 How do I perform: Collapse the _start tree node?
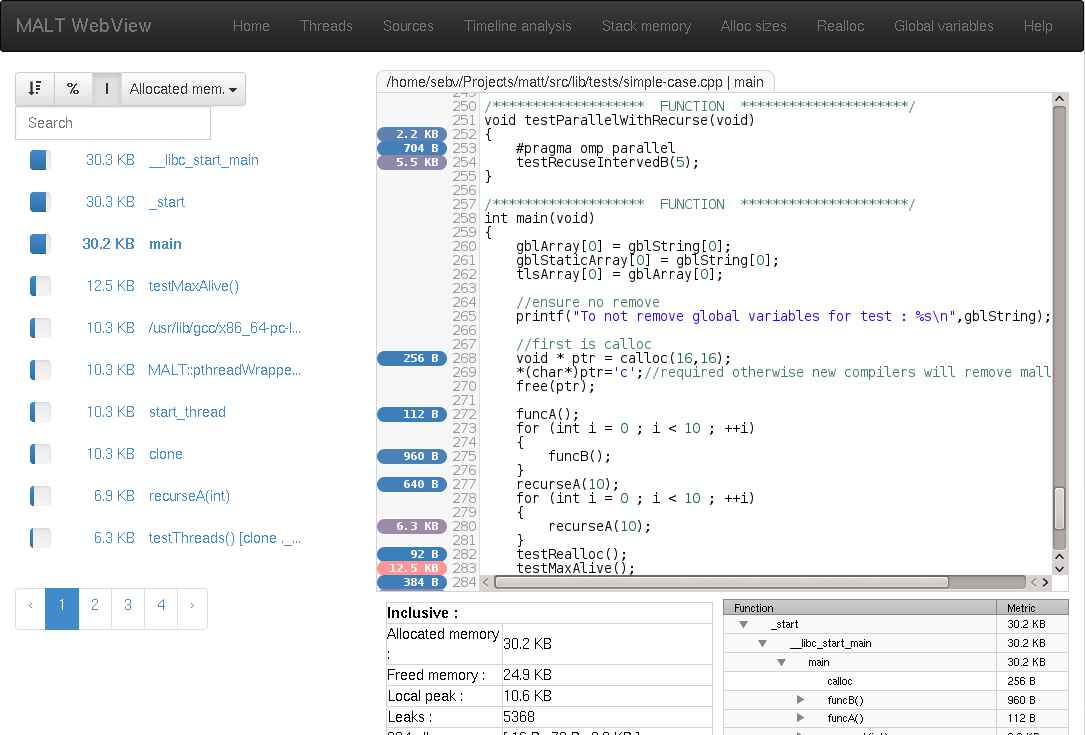(x=744, y=625)
